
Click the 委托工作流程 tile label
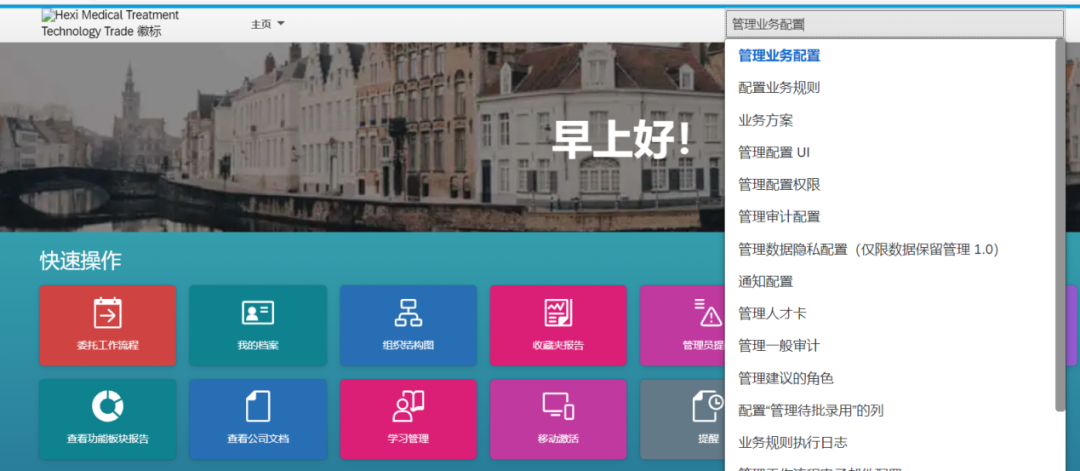pos(107,345)
